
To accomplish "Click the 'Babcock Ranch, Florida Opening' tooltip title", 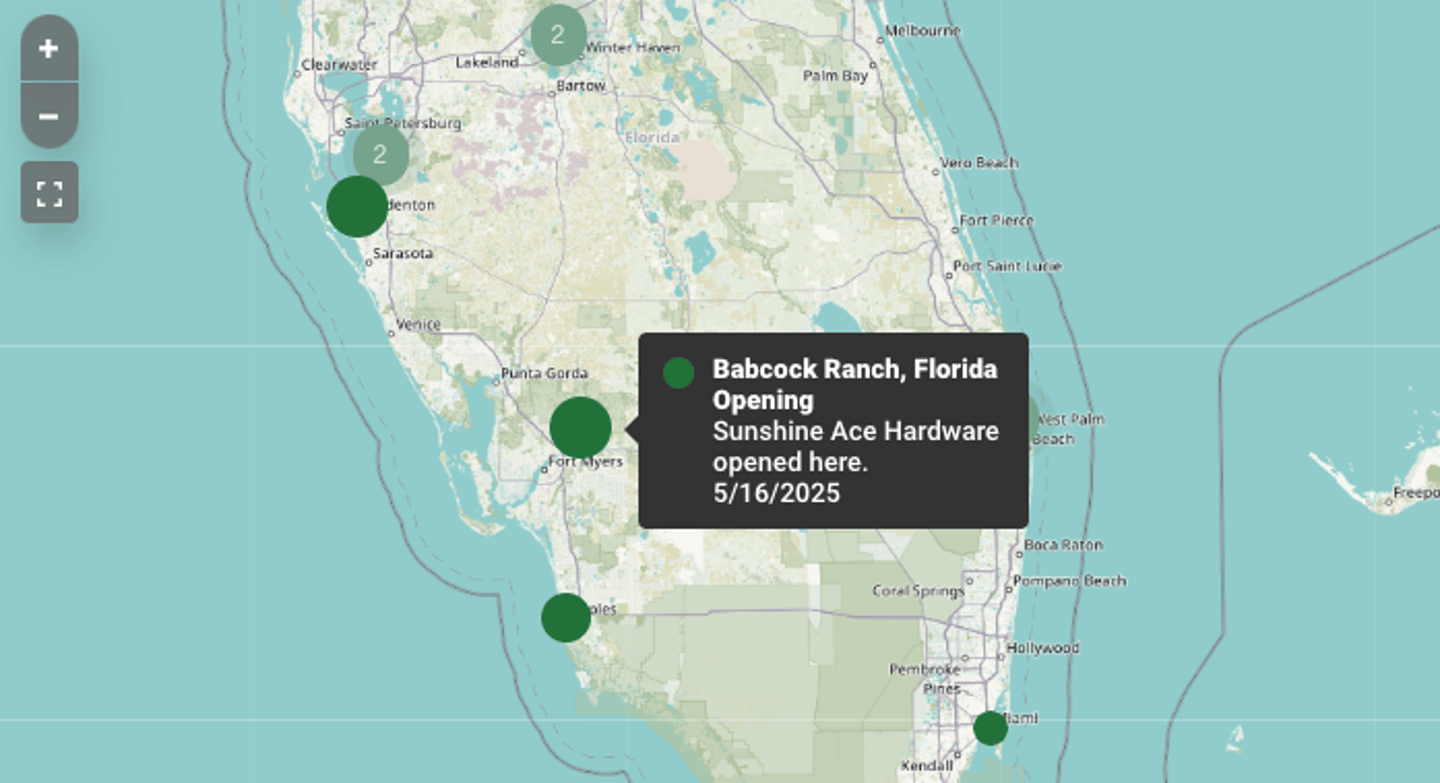I will pos(855,384).
